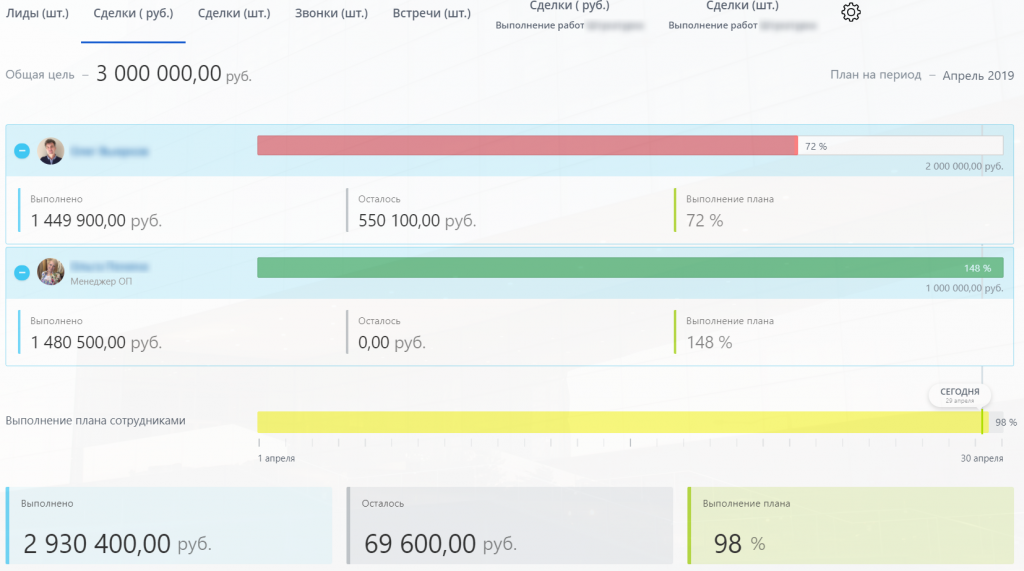Open the settings gear icon
Image resolution: width=1024 pixels, height=571 pixels.
point(850,12)
